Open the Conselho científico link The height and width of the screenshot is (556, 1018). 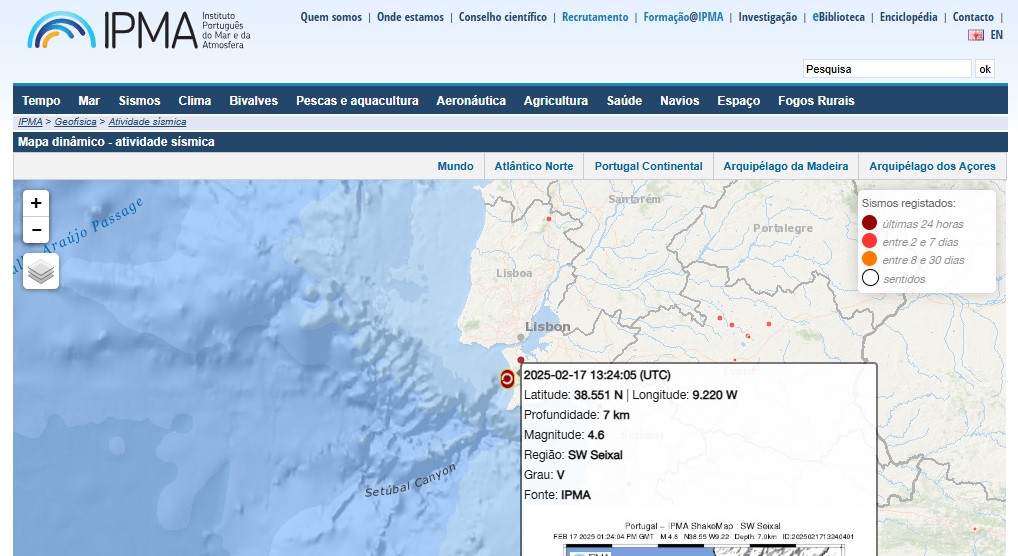point(503,17)
